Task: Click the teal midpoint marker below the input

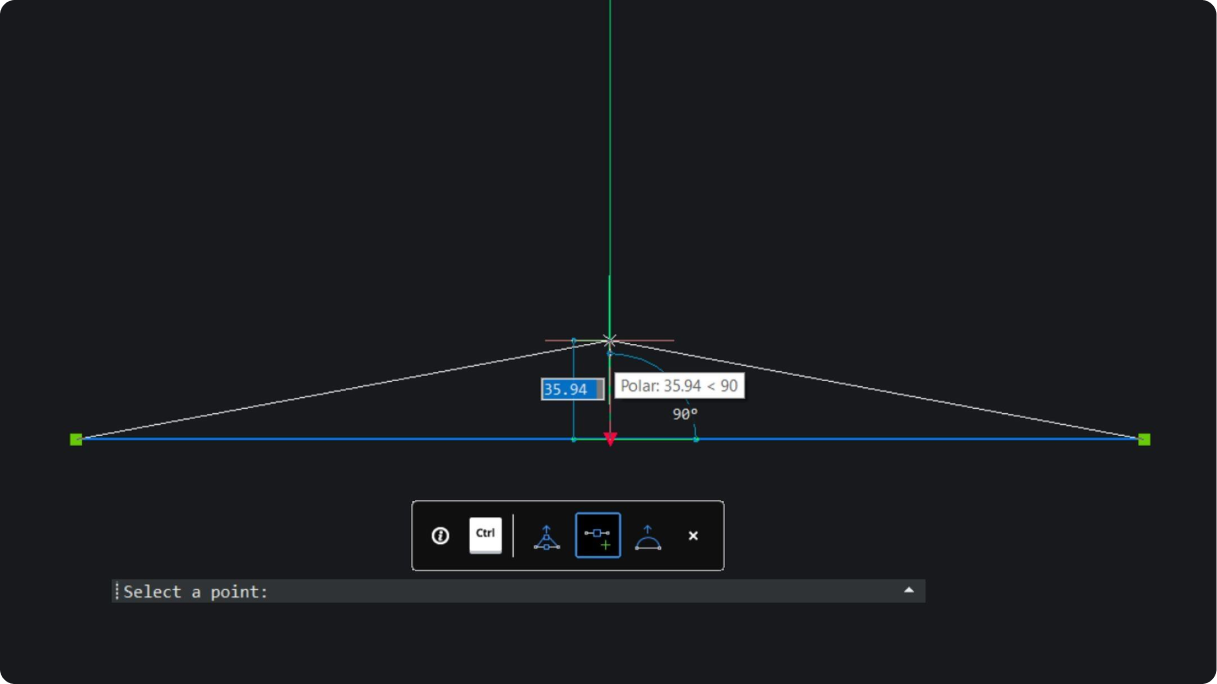Action: click(x=573, y=438)
